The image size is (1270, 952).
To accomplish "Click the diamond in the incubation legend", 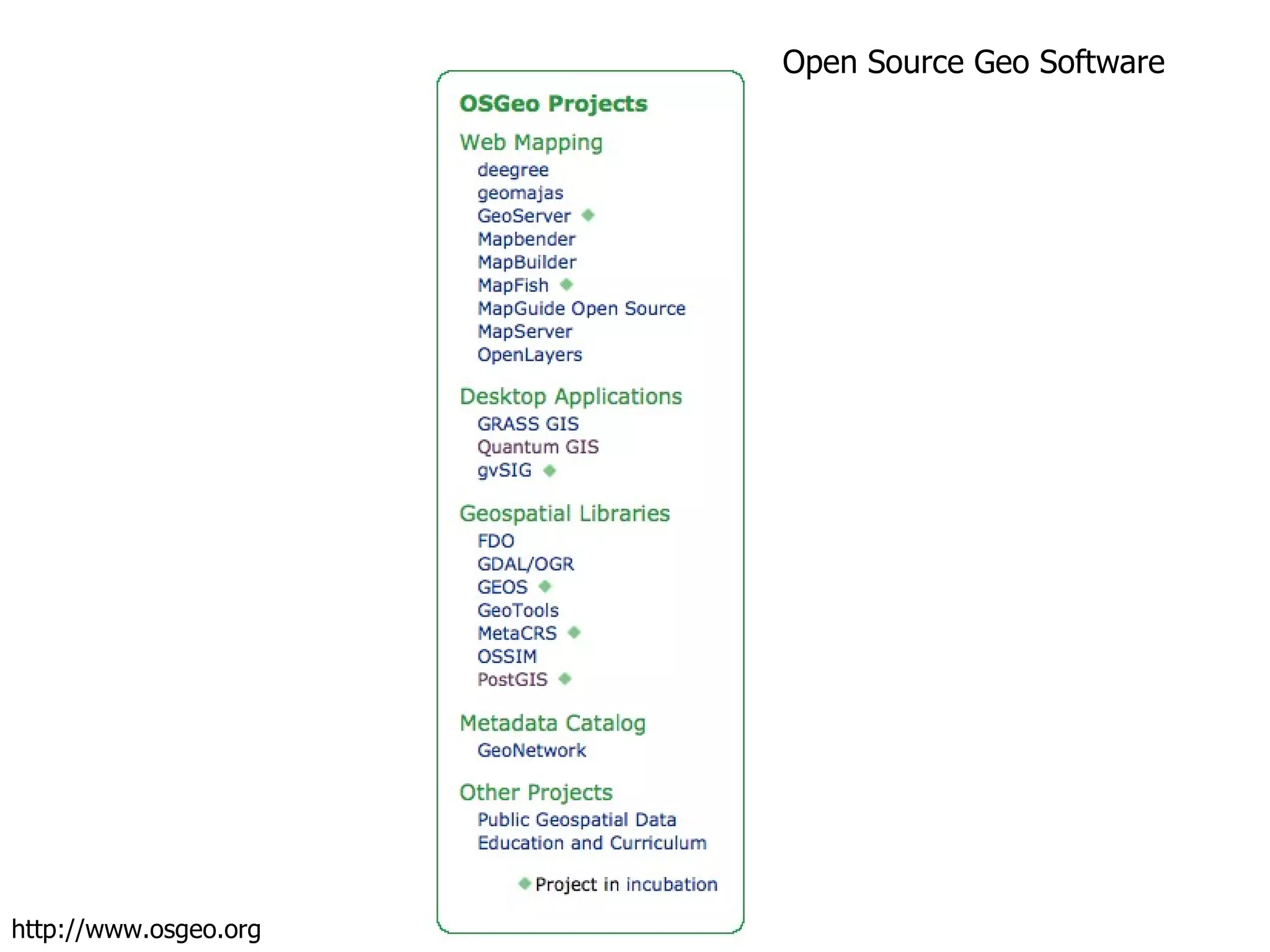I will click(525, 883).
